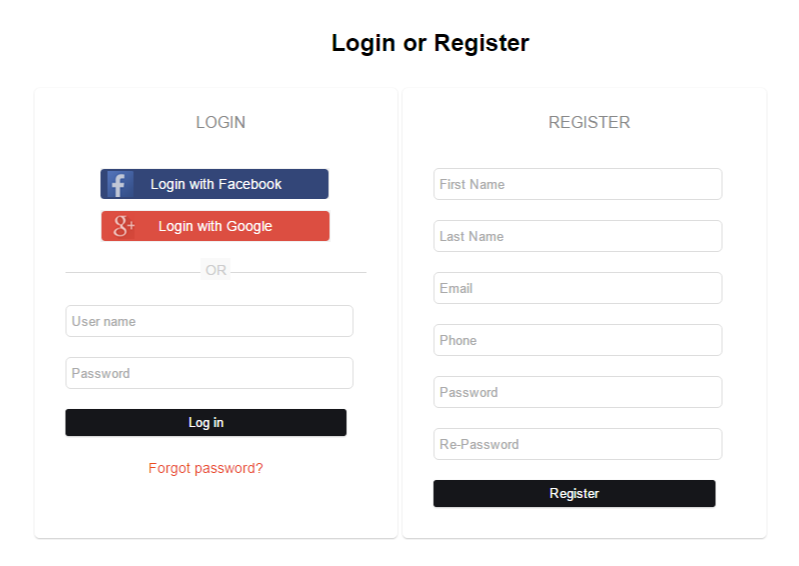Click Login with Google button
Image resolution: width=799 pixels, height=566 pixels.
[215, 226]
